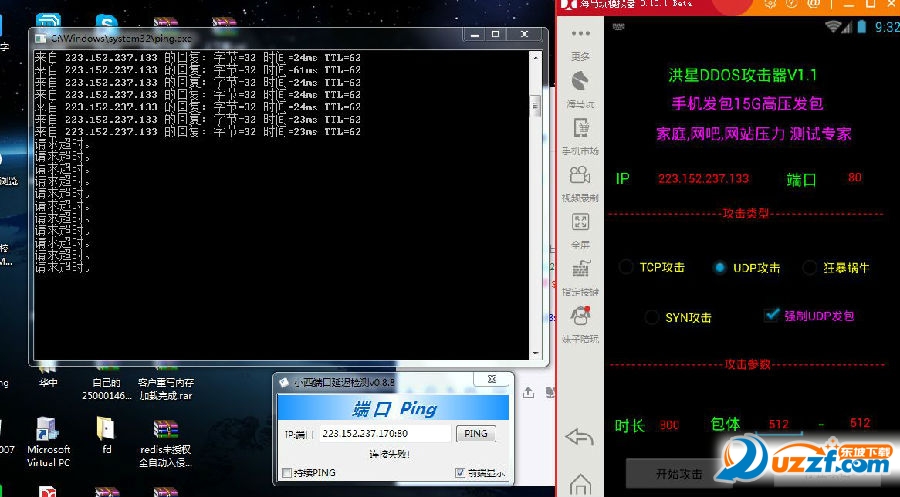Click the console scrollbar thumb
This screenshot has height=497, width=900.
(x=536, y=107)
